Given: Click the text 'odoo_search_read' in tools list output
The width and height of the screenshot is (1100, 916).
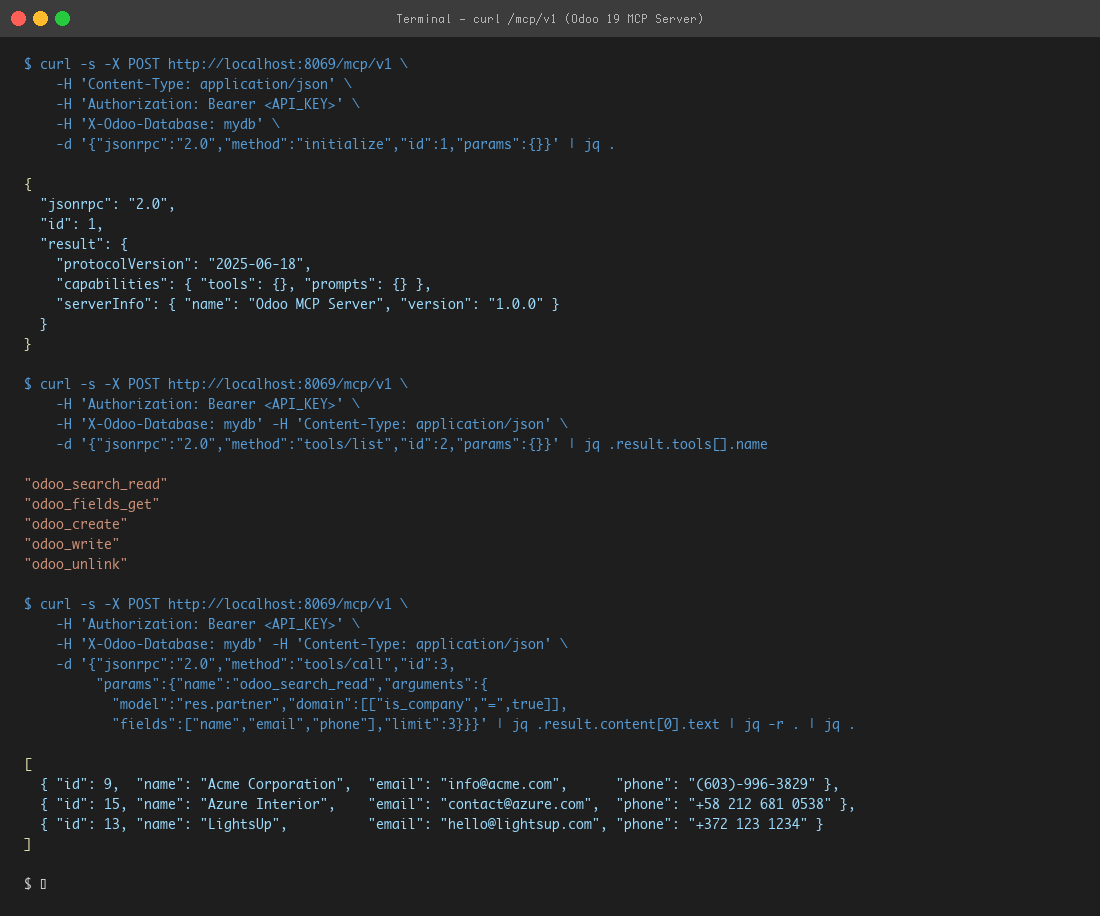Looking at the screenshot, I should click(96, 484).
